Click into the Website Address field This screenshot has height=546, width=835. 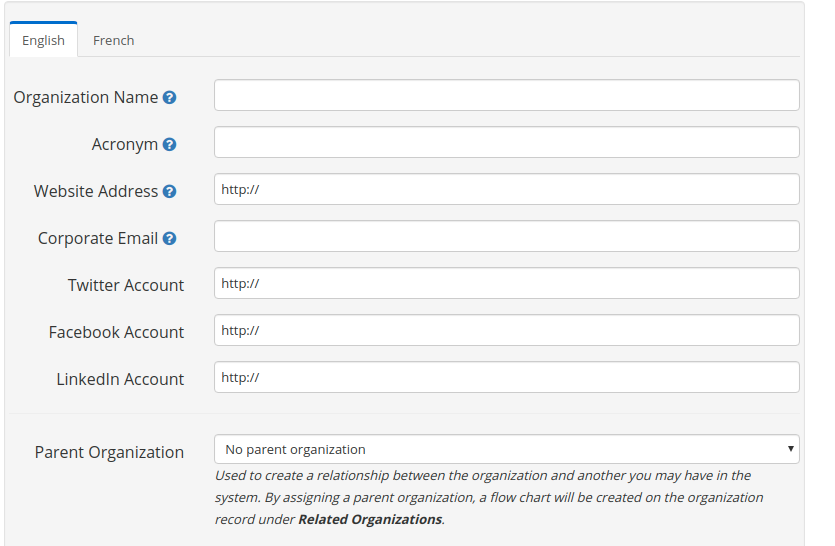pos(506,189)
